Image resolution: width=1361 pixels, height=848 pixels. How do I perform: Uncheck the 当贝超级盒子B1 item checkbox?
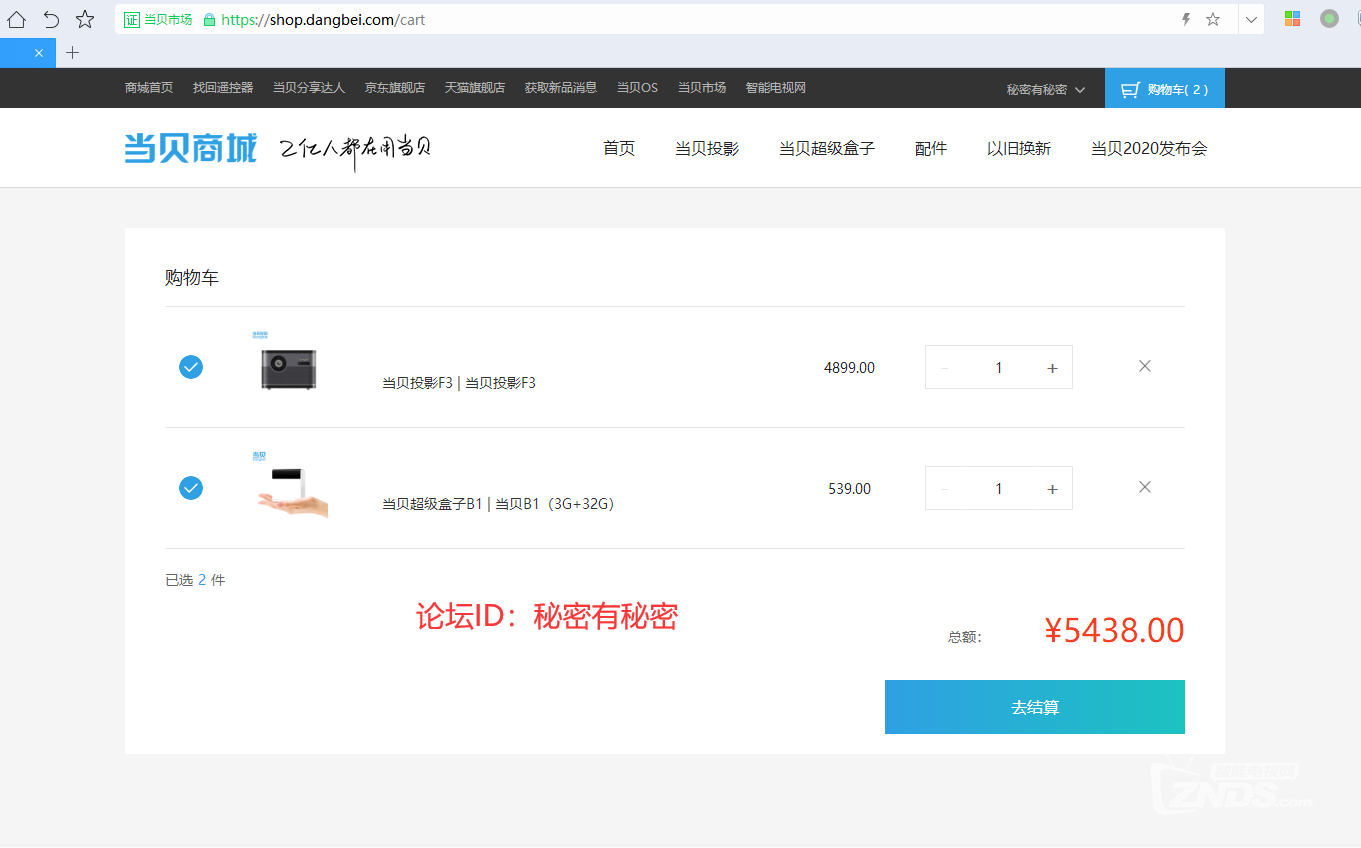pos(191,488)
